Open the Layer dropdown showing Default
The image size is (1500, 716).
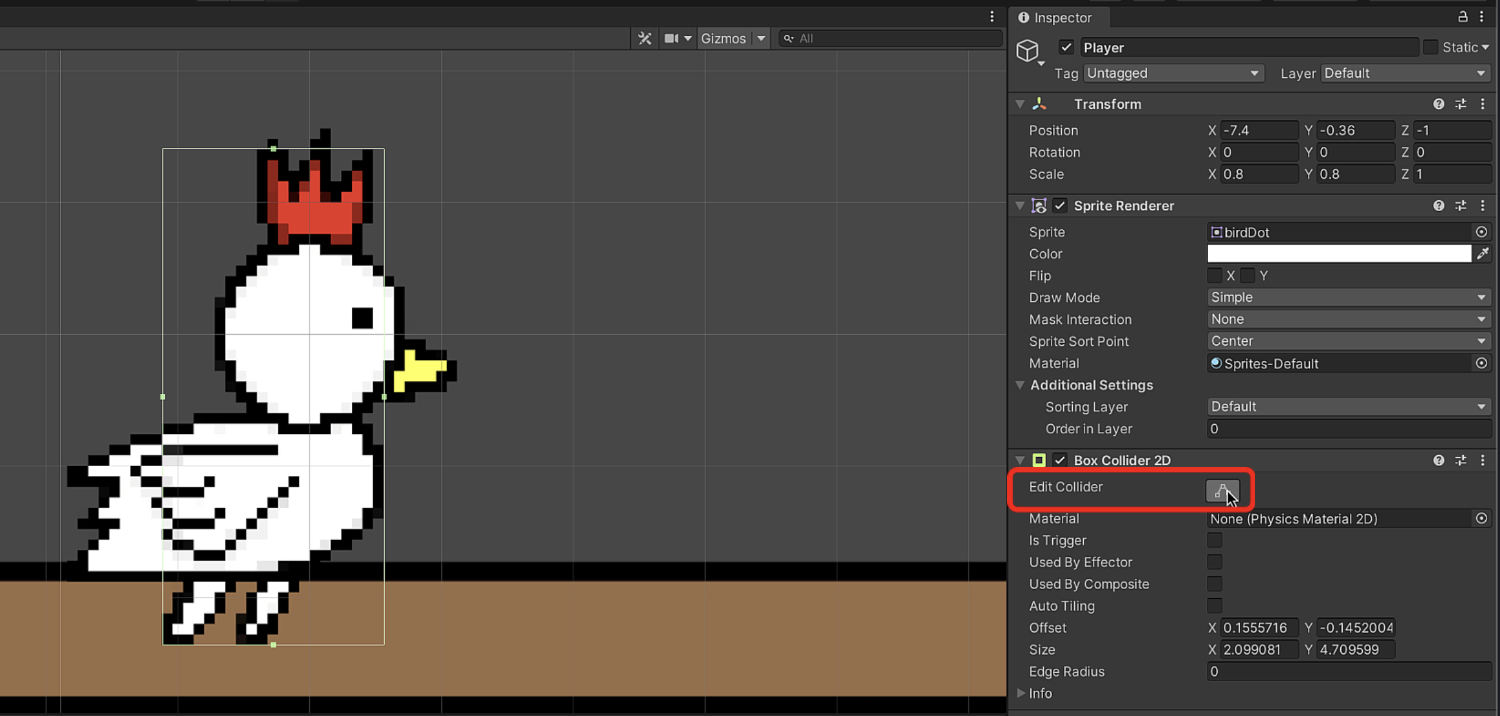1405,73
